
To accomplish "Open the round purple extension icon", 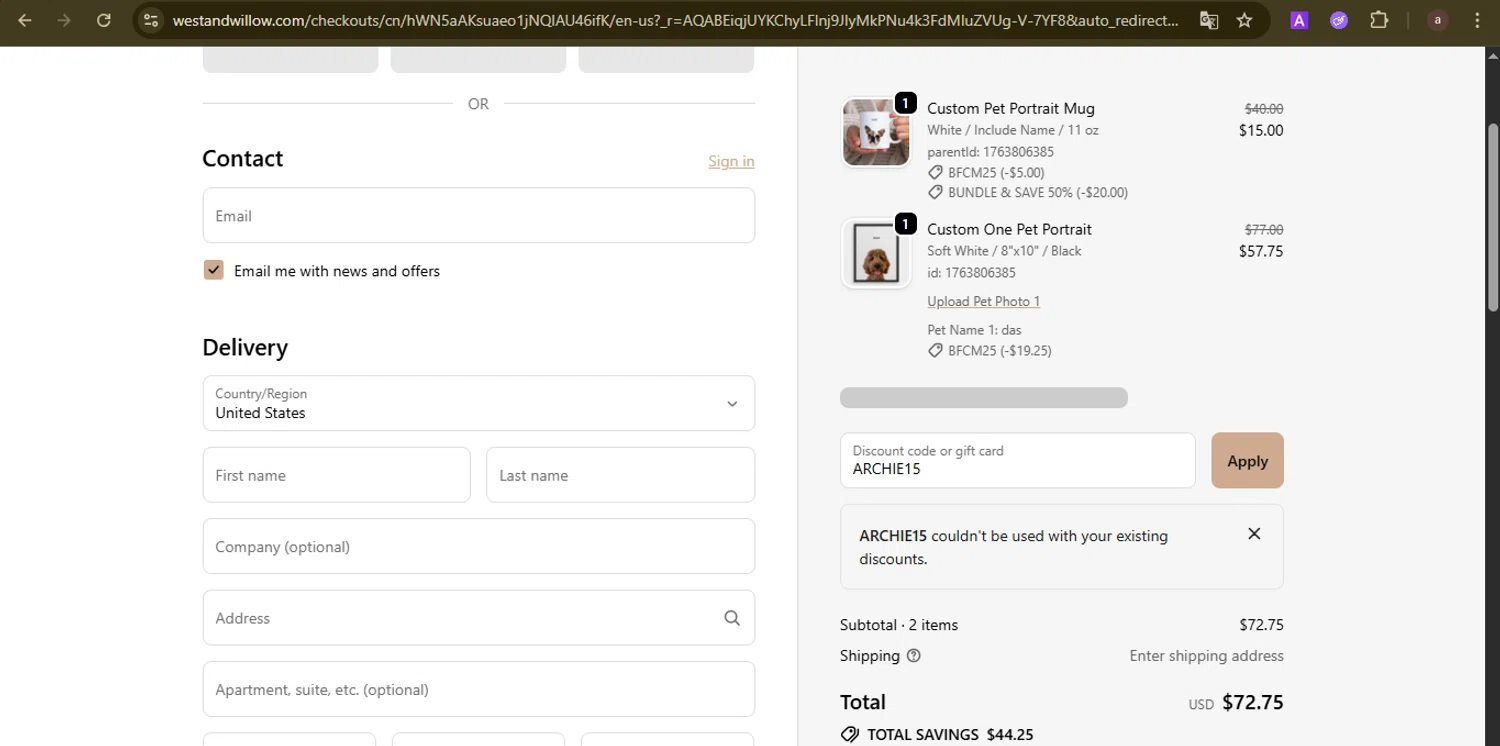I will [x=1339, y=20].
